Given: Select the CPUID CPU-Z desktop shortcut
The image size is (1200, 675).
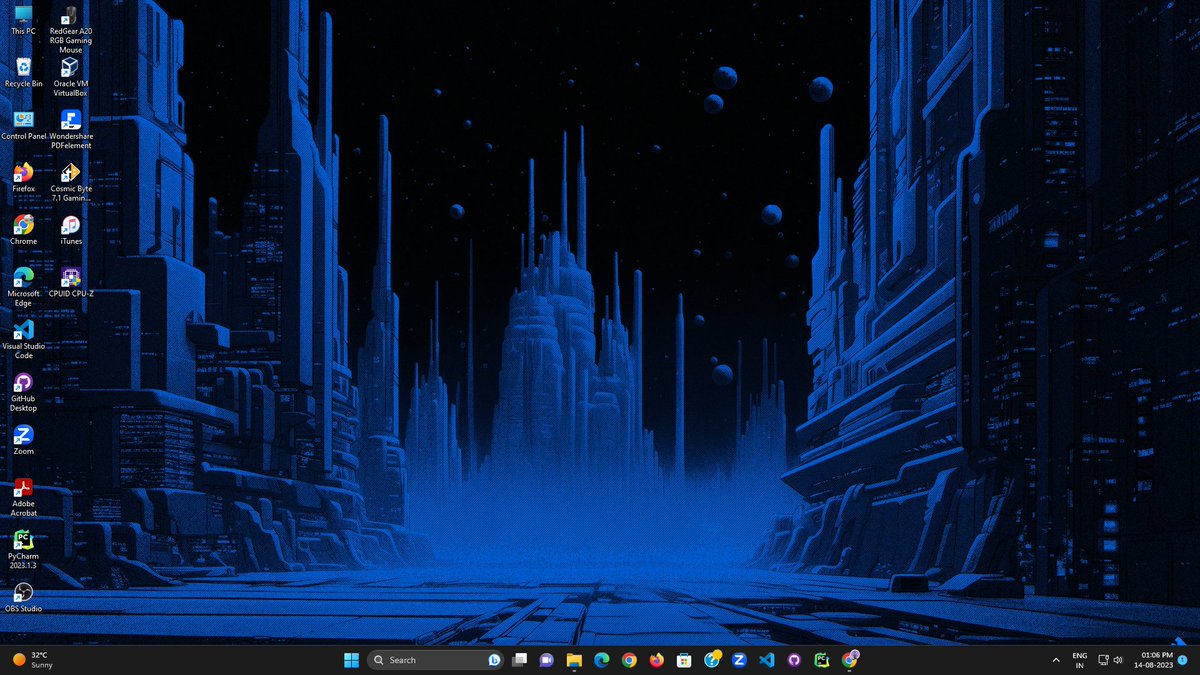Looking at the screenshot, I should click(x=70, y=283).
